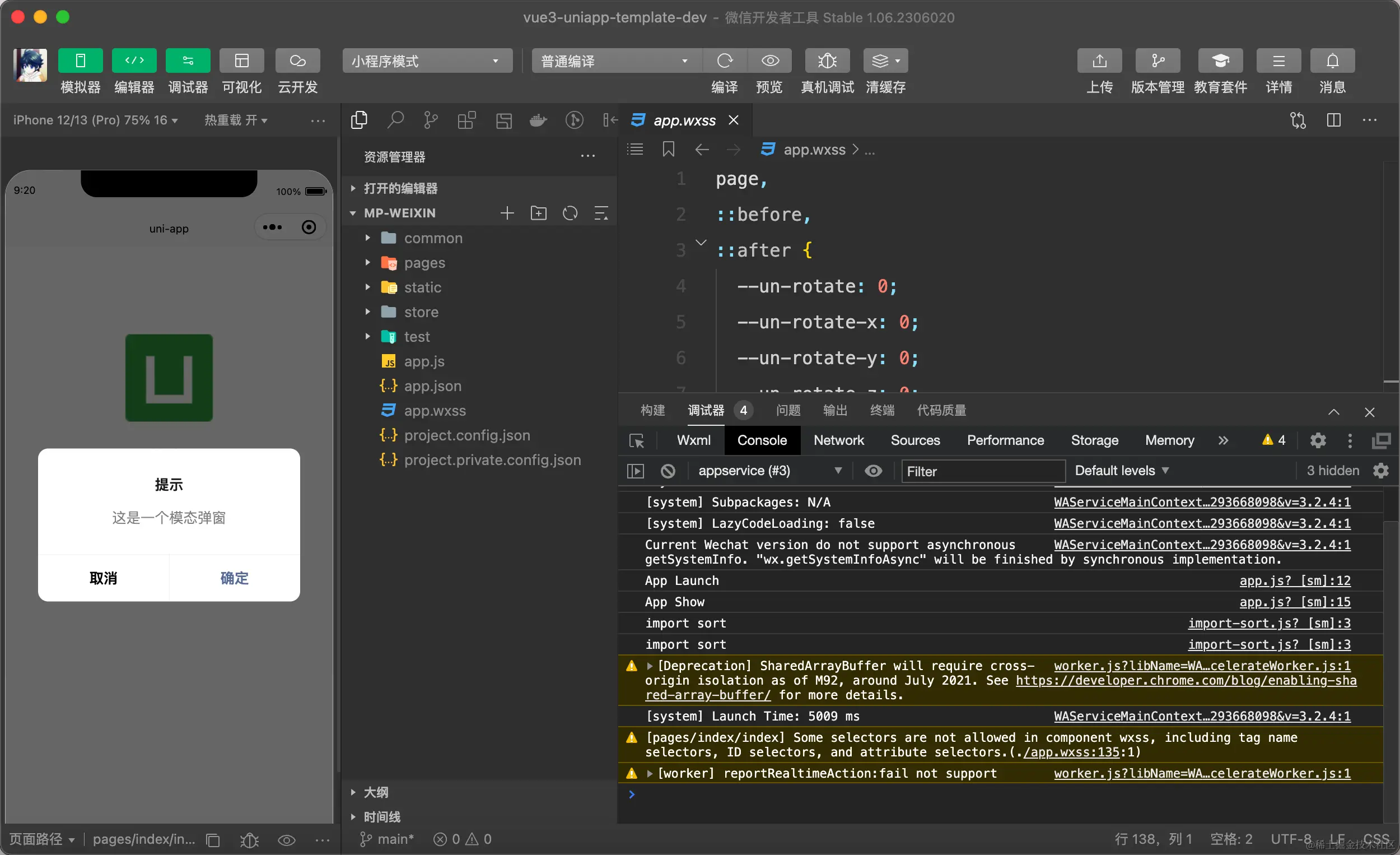This screenshot has height=855, width=1400.
Task: Toggle the eye icon beside appservice context
Action: [x=873, y=471]
